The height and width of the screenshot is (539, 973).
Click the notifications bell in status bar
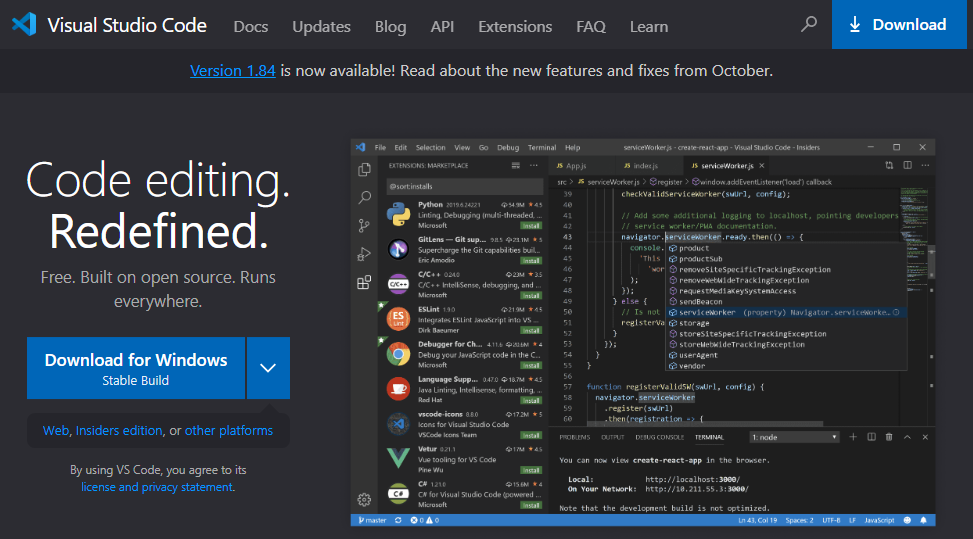(923, 520)
